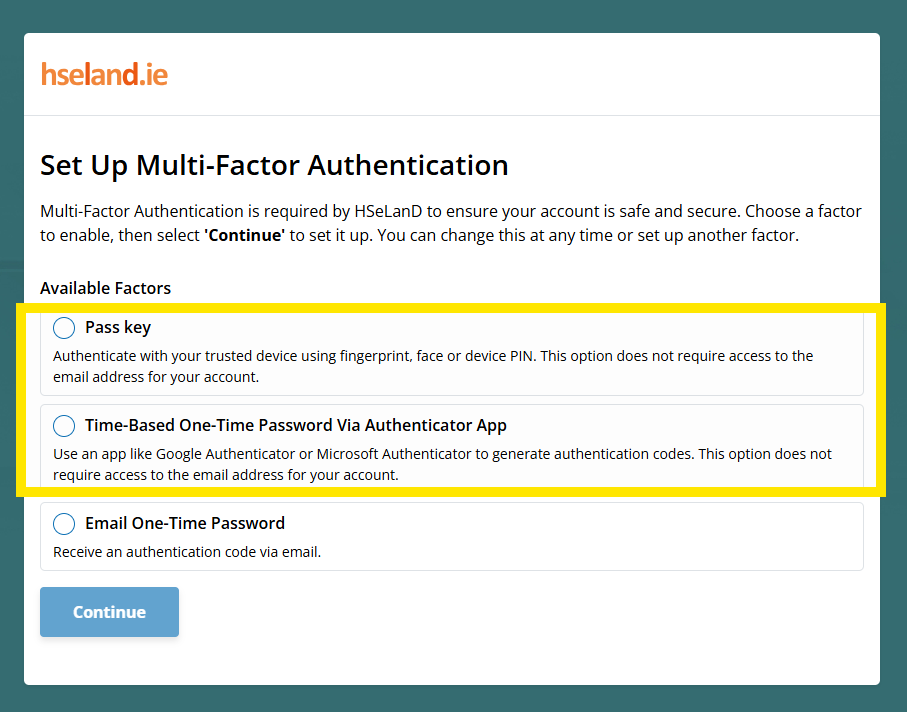Click the Set Up Multi-Factor Authentication heading
The height and width of the screenshot is (712, 907).
(x=274, y=165)
